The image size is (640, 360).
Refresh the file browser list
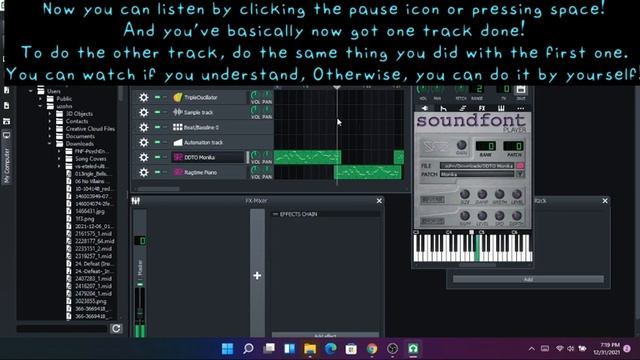click(116, 329)
